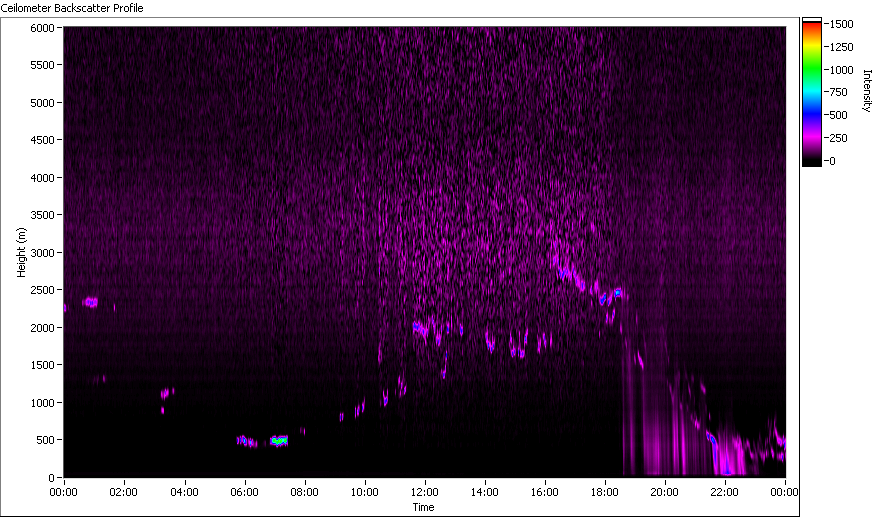Click the 4000 height axis tick

point(42,178)
